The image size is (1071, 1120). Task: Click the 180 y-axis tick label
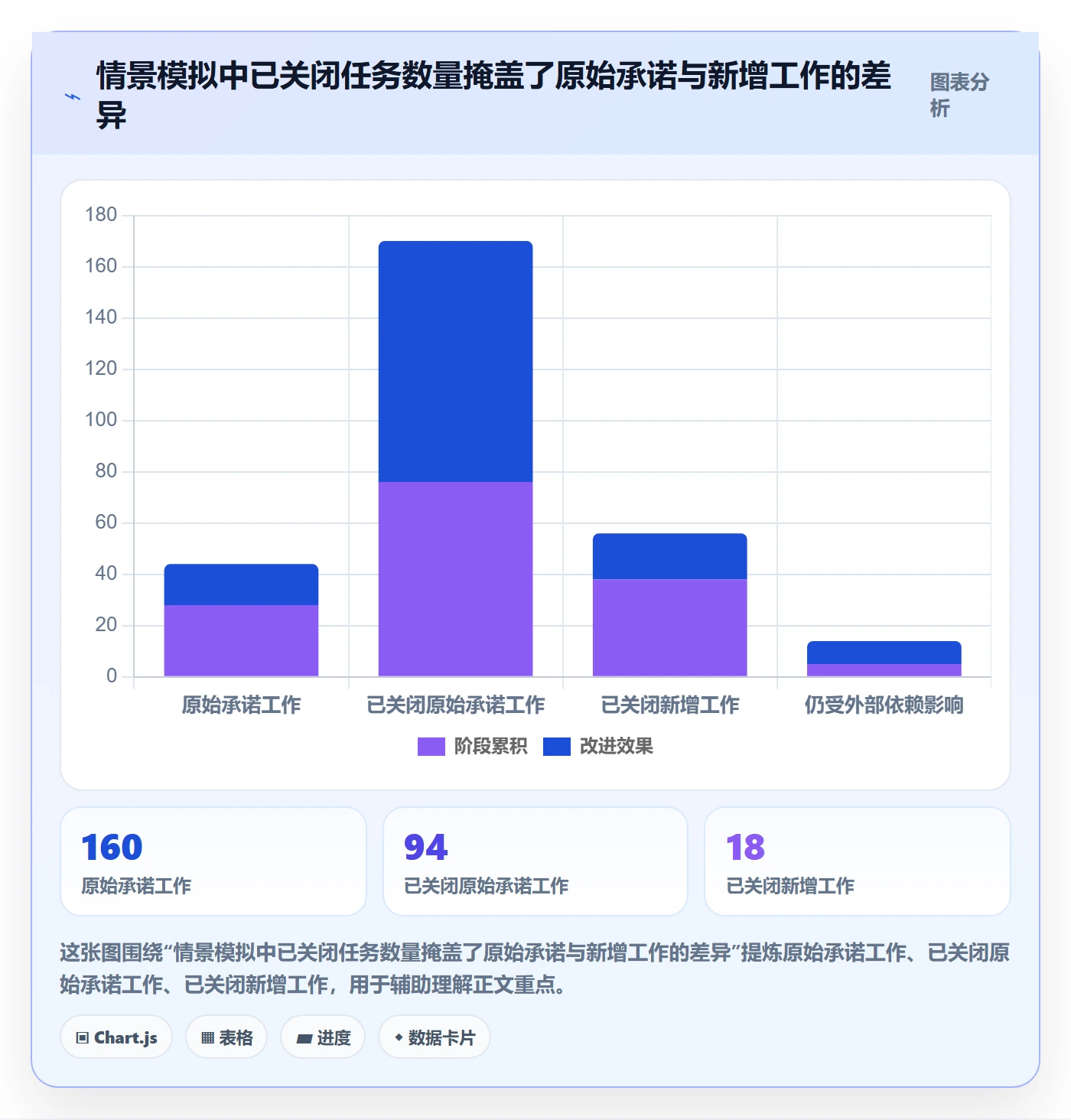click(x=101, y=214)
